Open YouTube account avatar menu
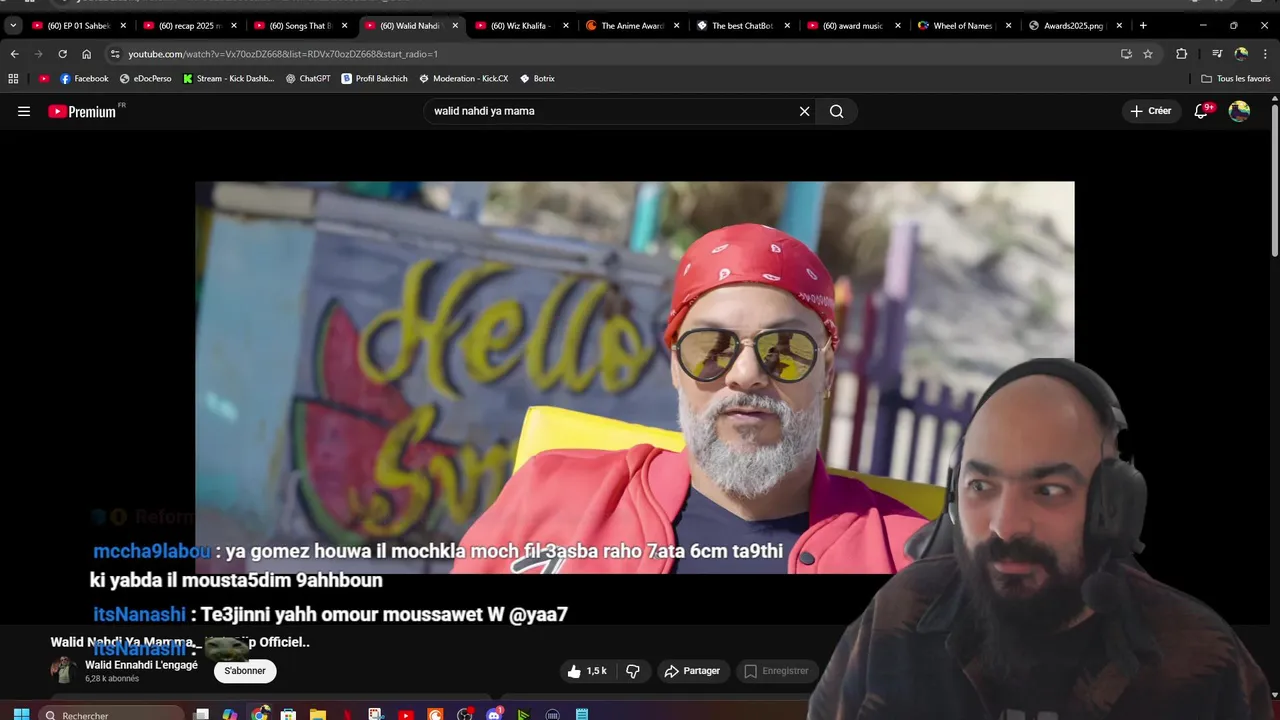 point(1239,111)
